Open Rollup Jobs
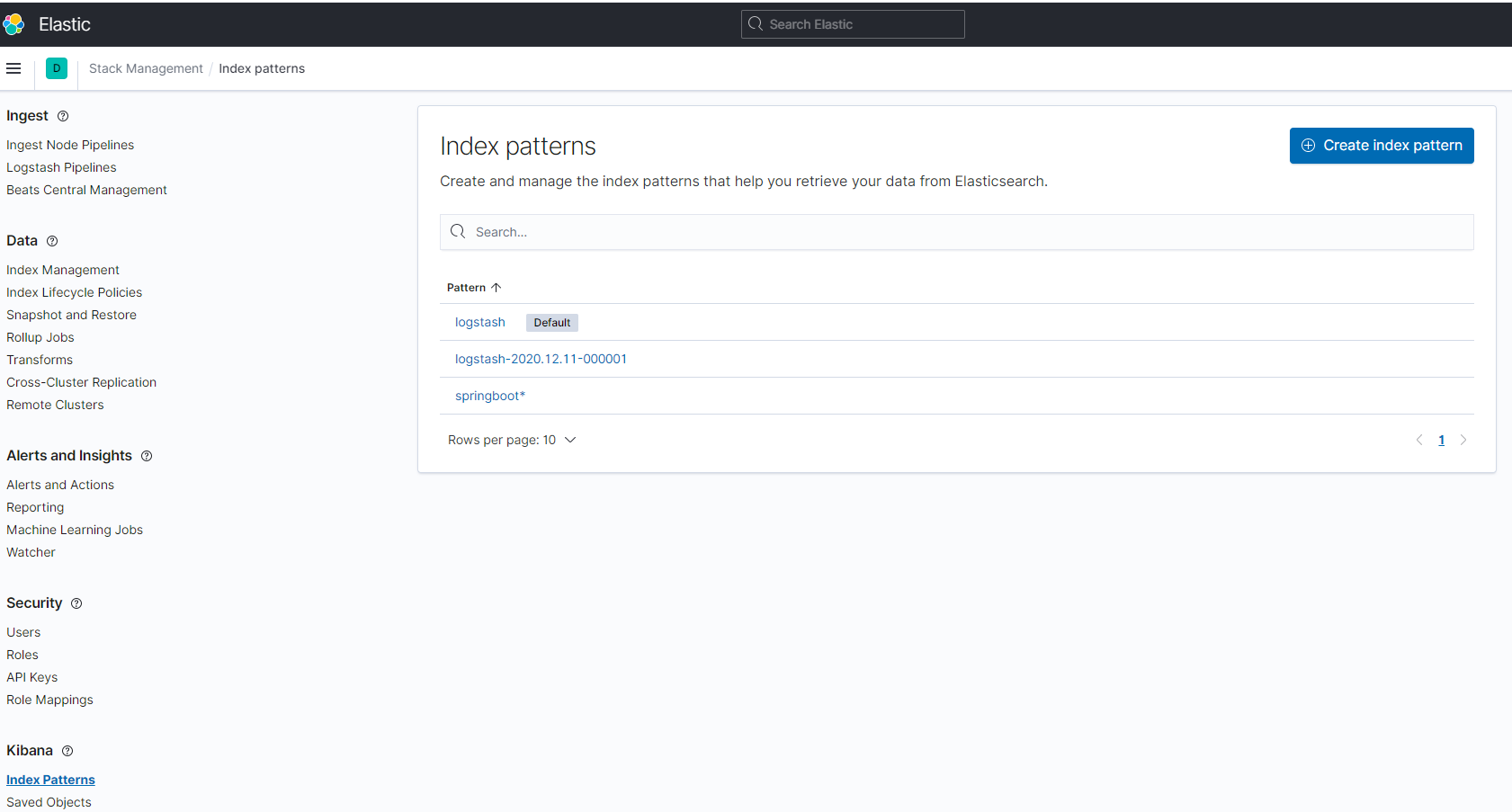The width and height of the screenshot is (1512, 812). coord(40,337)
